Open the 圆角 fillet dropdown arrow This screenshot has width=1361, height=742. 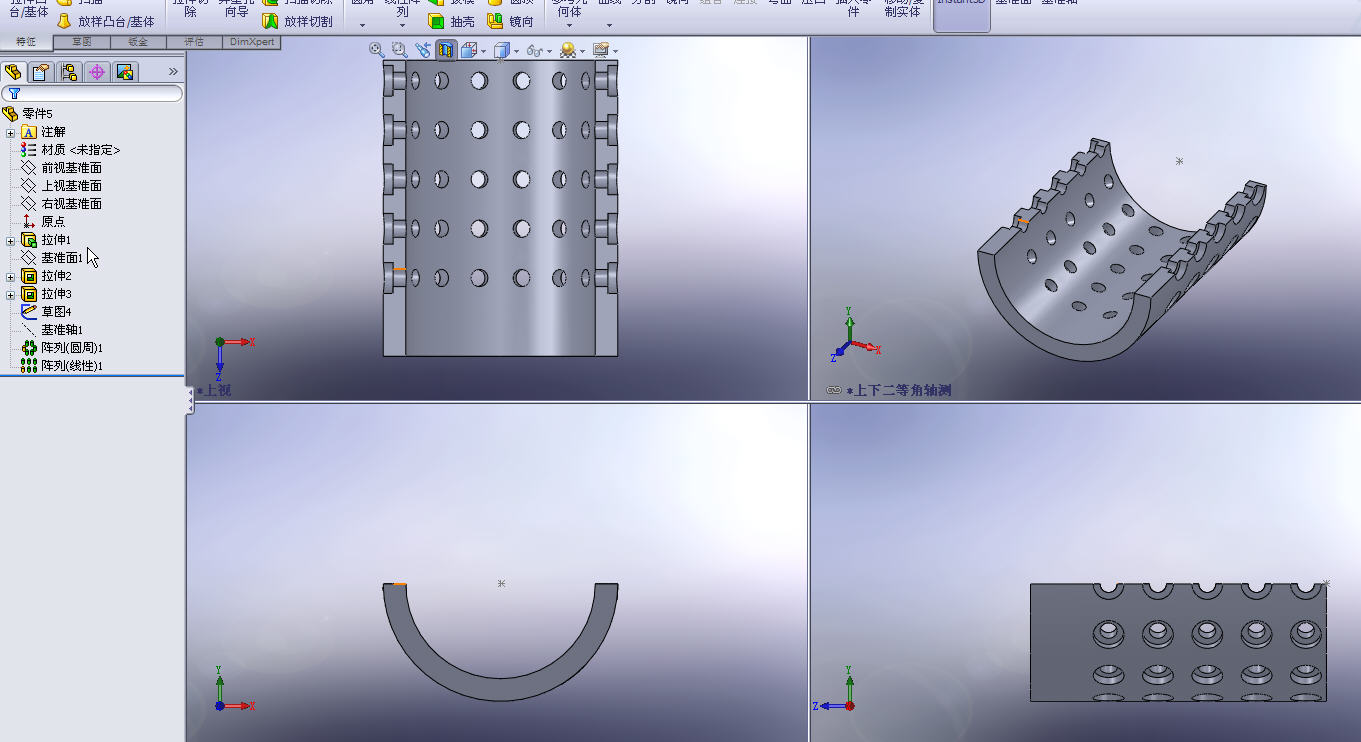(x=362, y=25)
